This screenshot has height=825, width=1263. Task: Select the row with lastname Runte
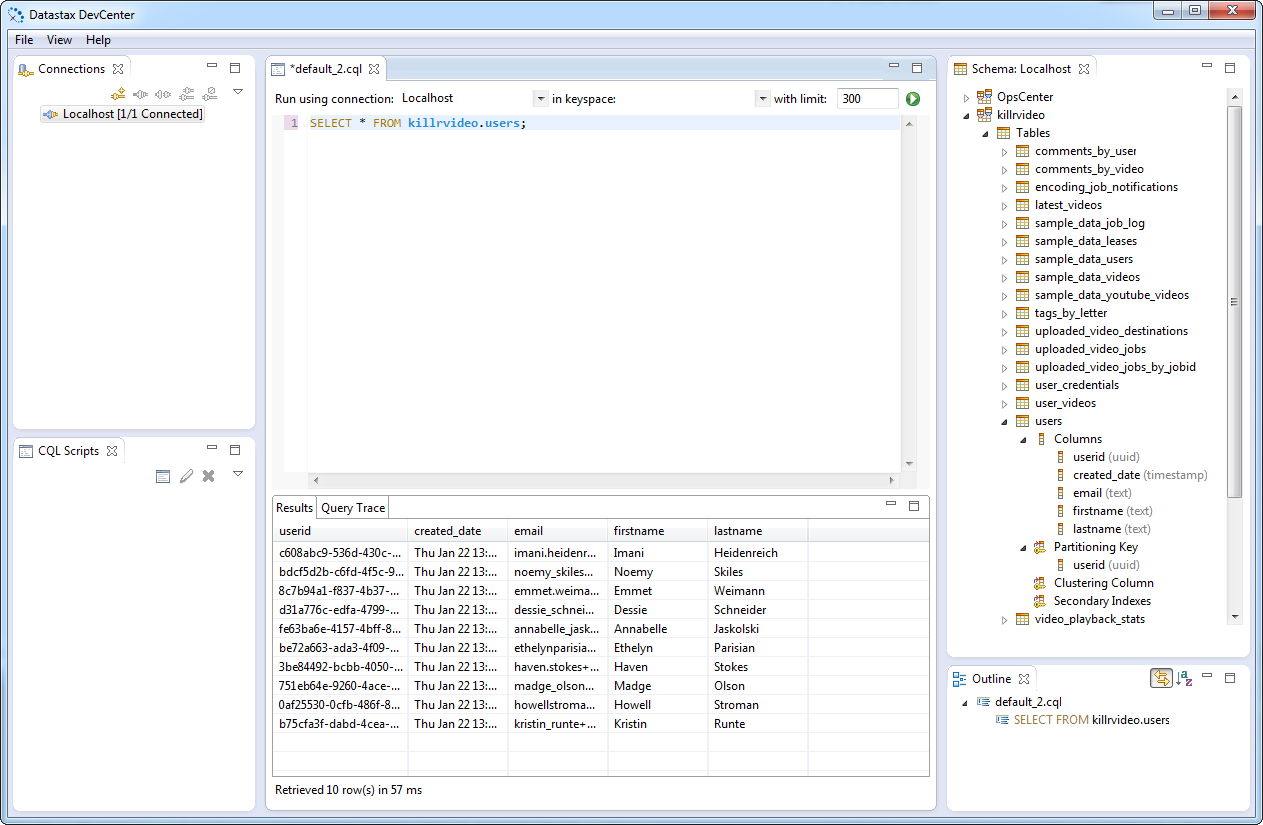coord(601,723)
